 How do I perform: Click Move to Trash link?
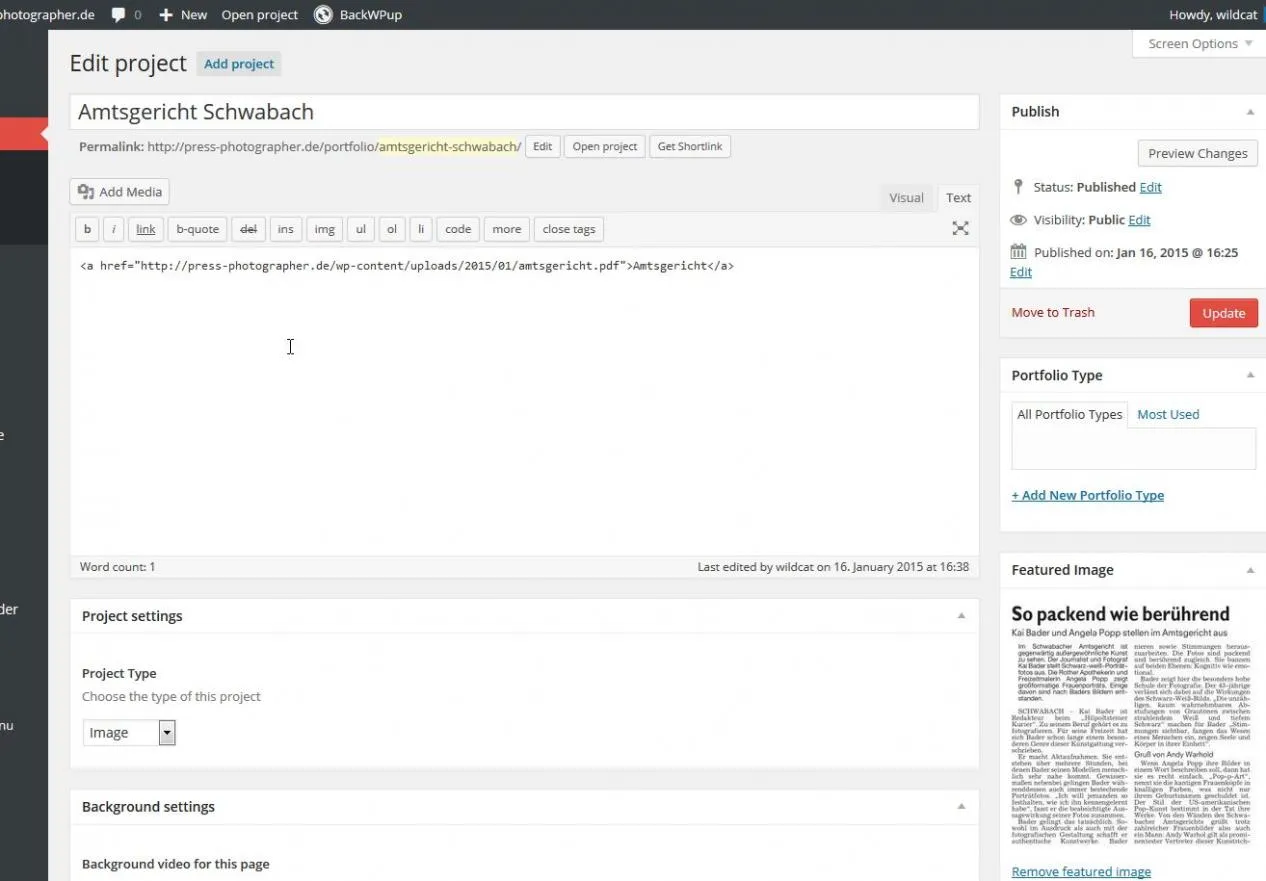click(x=1053, y=313)
